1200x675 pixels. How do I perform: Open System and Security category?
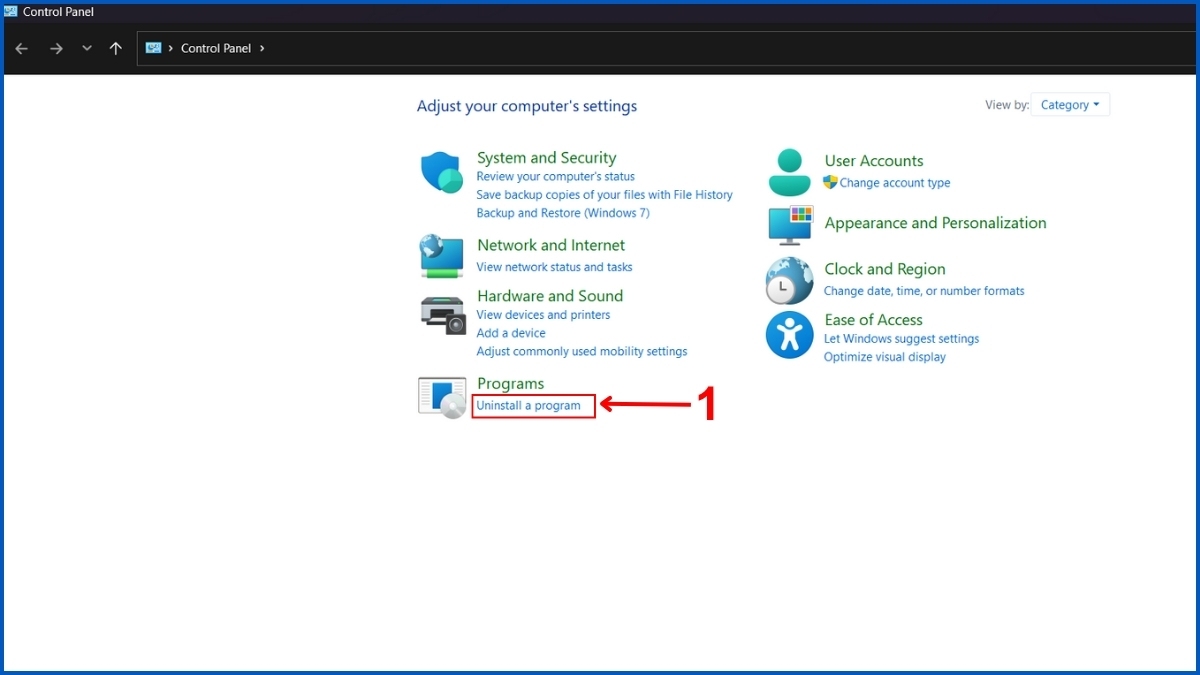tap(546, 158)
